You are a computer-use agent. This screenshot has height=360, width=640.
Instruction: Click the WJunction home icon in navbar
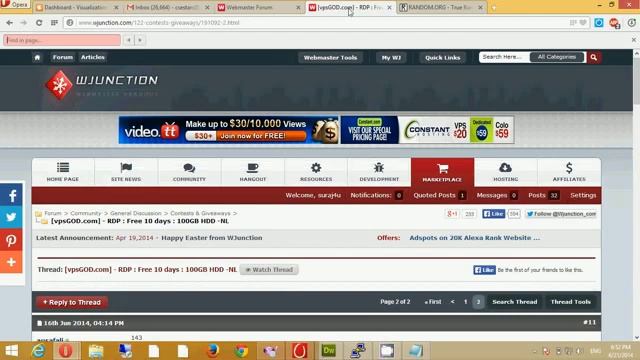[37, 58]
